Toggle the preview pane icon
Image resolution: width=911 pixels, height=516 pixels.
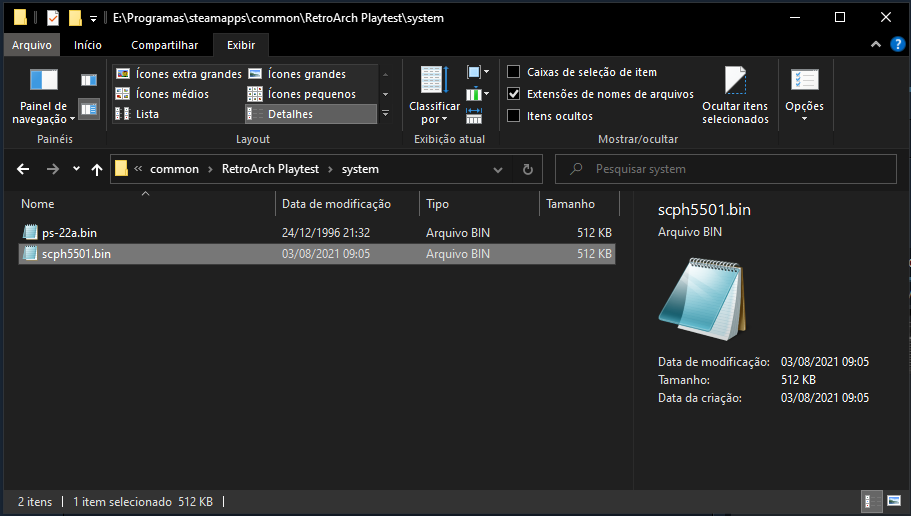[x=89, y=80]
